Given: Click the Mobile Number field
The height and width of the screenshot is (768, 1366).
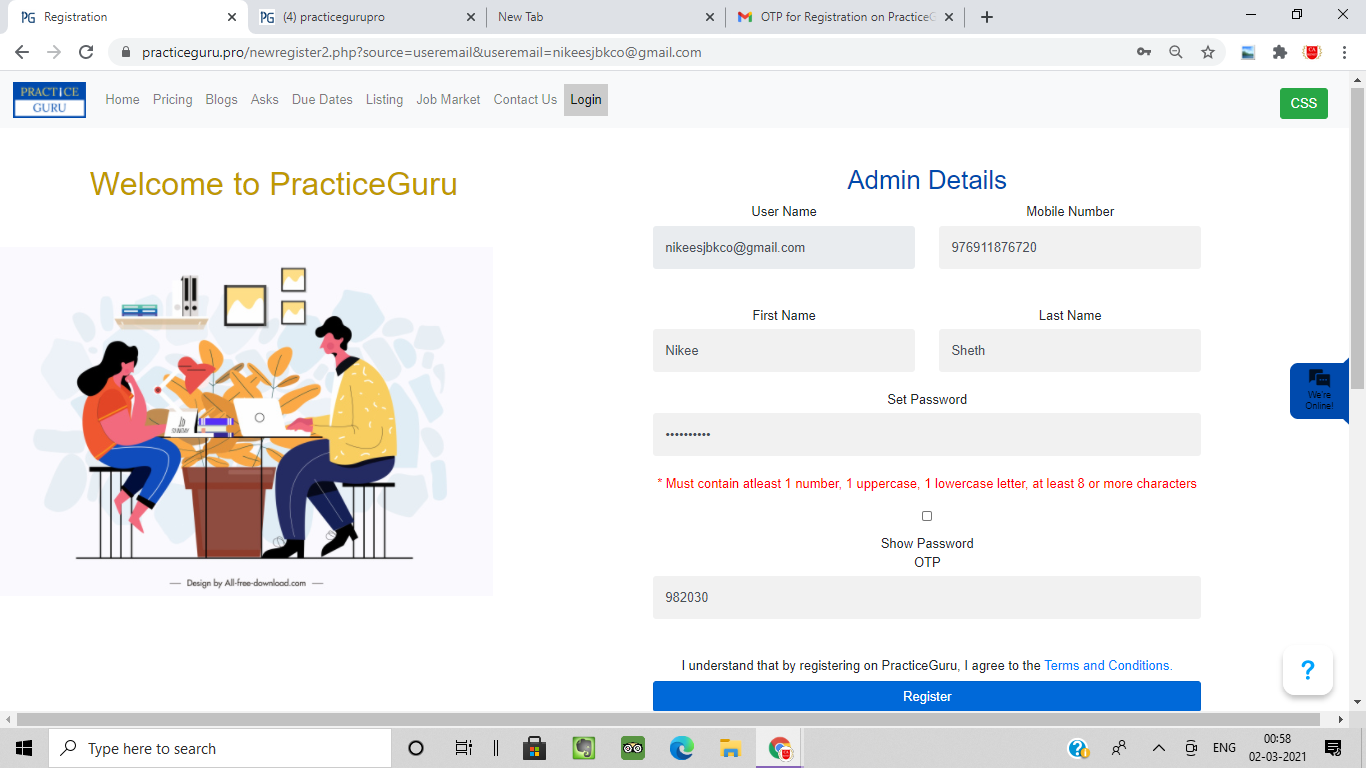Looking at the screenshot, I should pos(1070,247).
